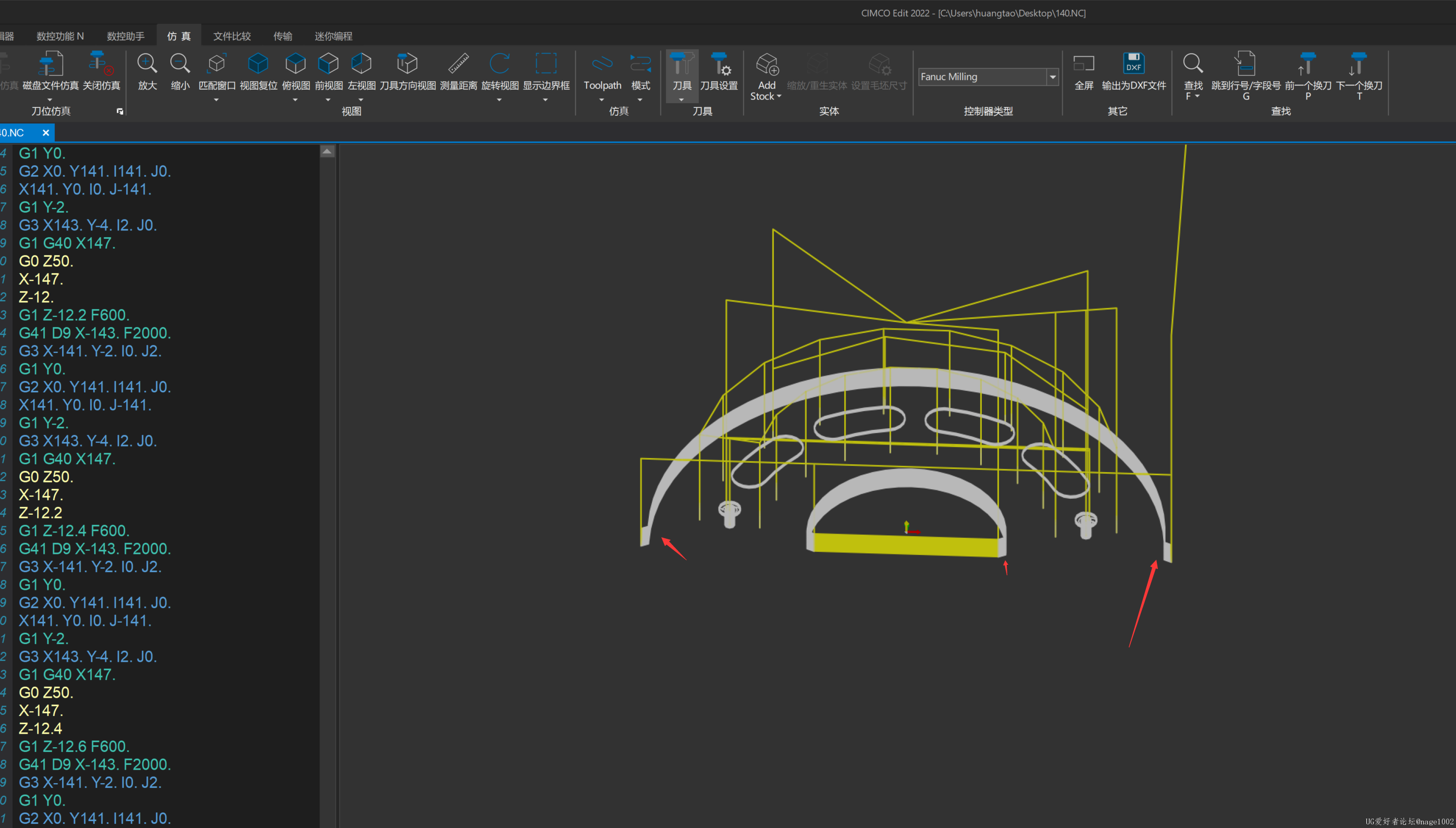Expand the Toolpath dropdown arrow
This screenshot has width=1456, height=828.
pos(601,100)
